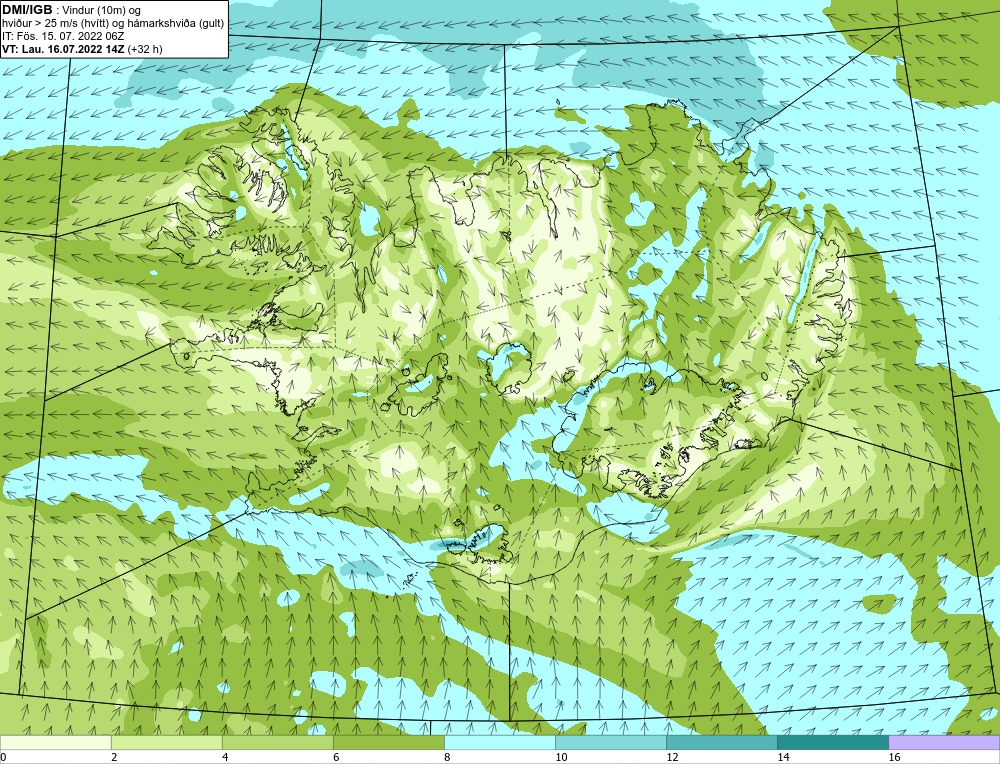Click the legend value '10'

561,757
